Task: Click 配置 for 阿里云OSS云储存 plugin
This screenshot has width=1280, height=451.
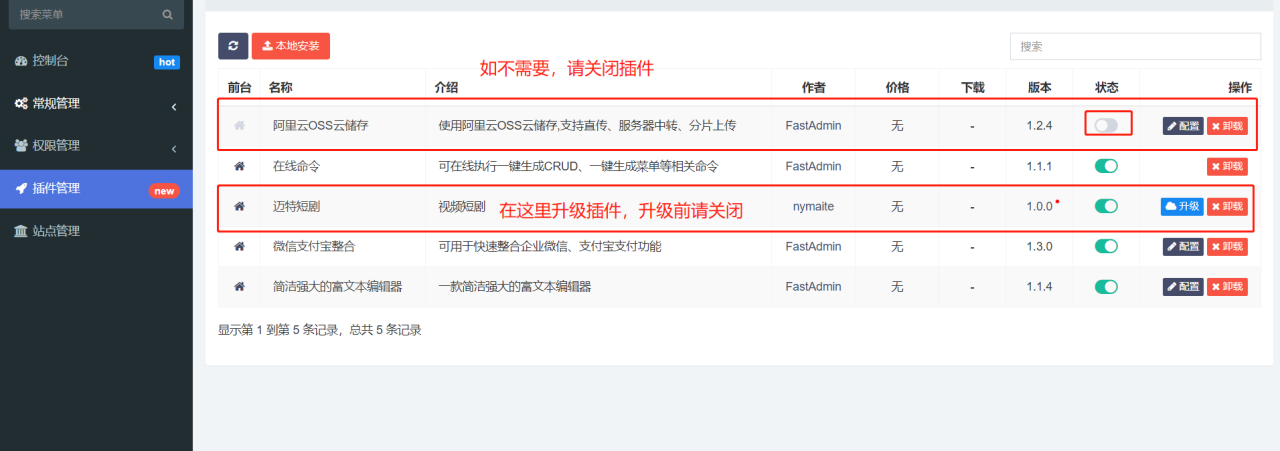Action: coord(1182,126)
